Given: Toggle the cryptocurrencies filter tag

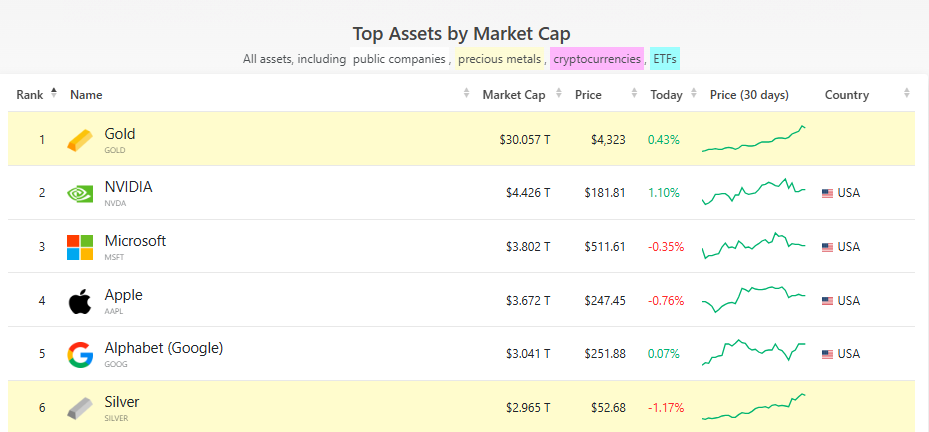Looking at the screenshot, I should pos(597,59).
